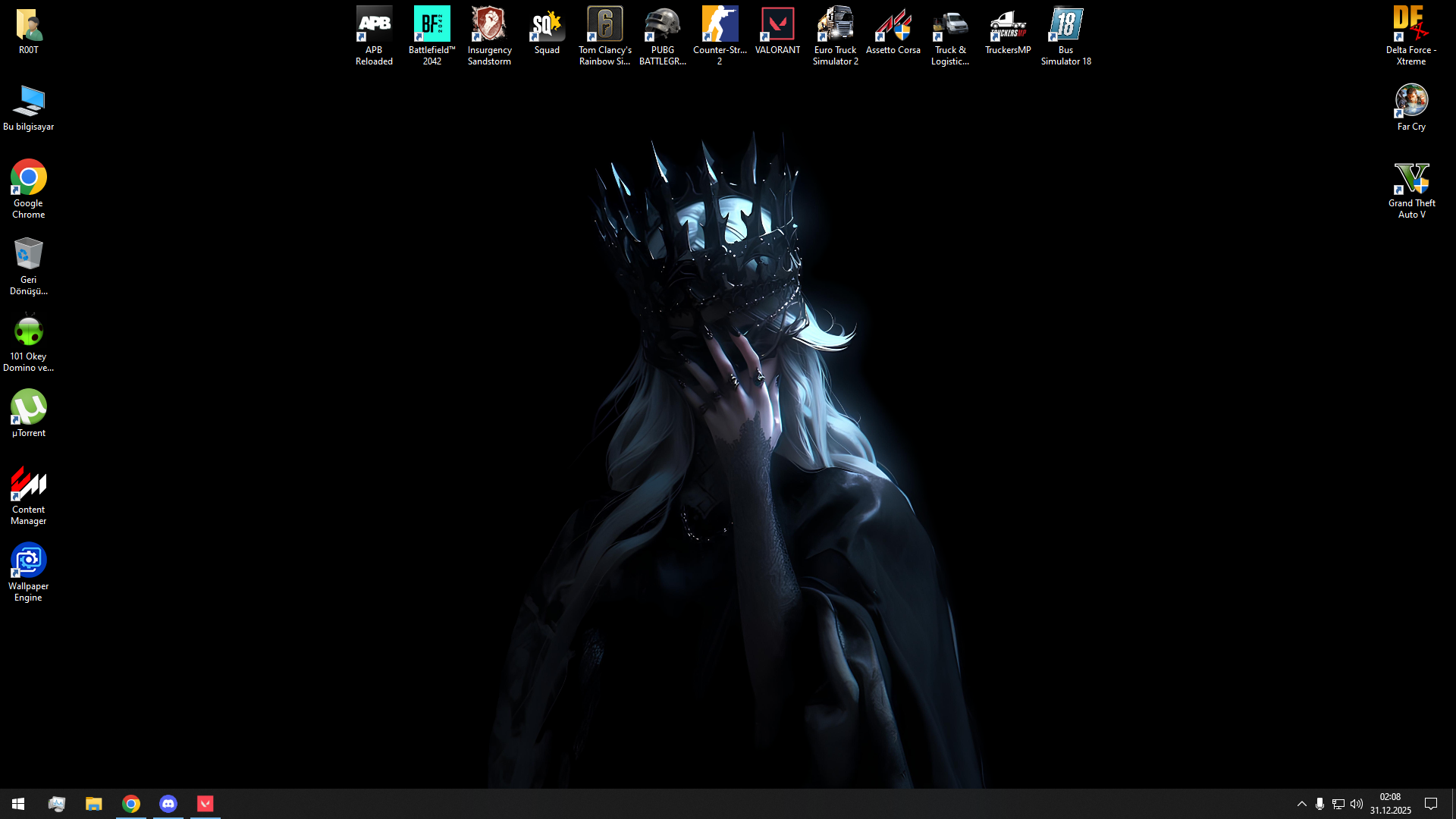Open the volume control in tray
Viewport: 1456px width, 819px height.
pos(1357,804)
